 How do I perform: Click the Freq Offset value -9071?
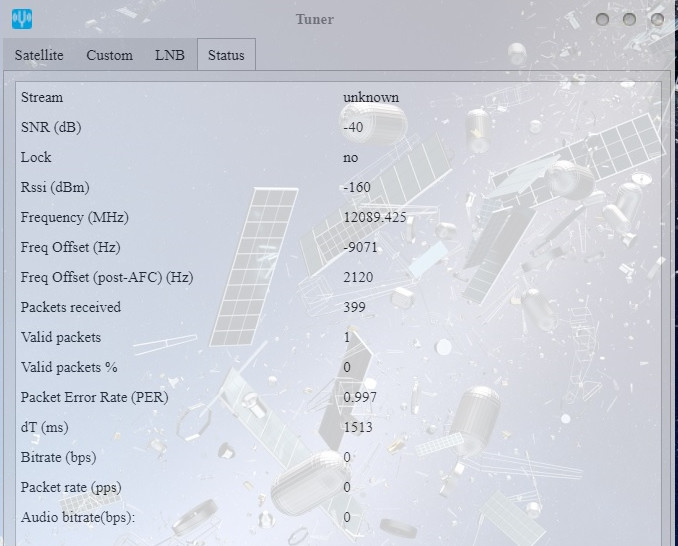click(x=359, y=247)
